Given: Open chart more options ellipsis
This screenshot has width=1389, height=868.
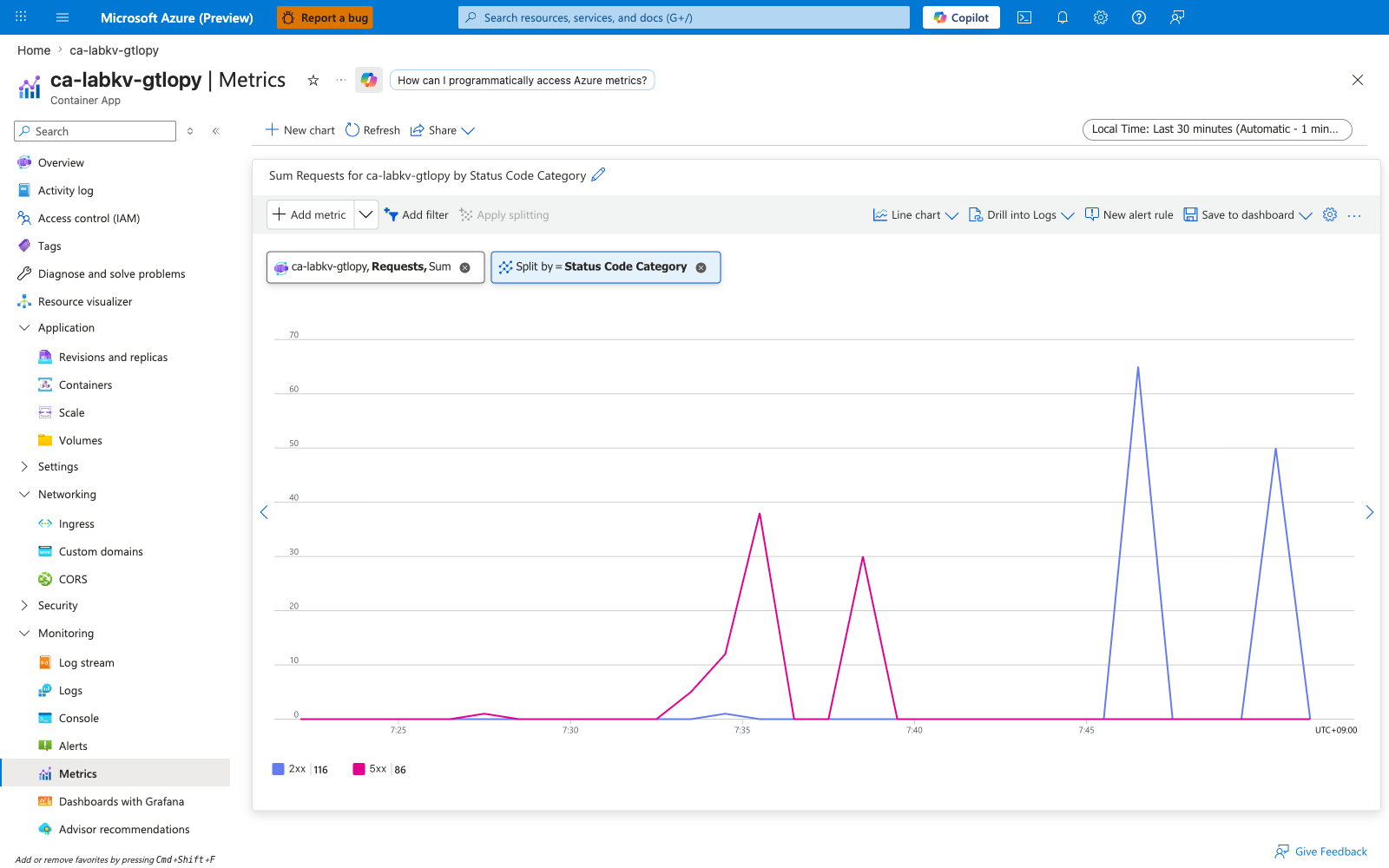Looking at the screenshot, I should [1354, 215].
